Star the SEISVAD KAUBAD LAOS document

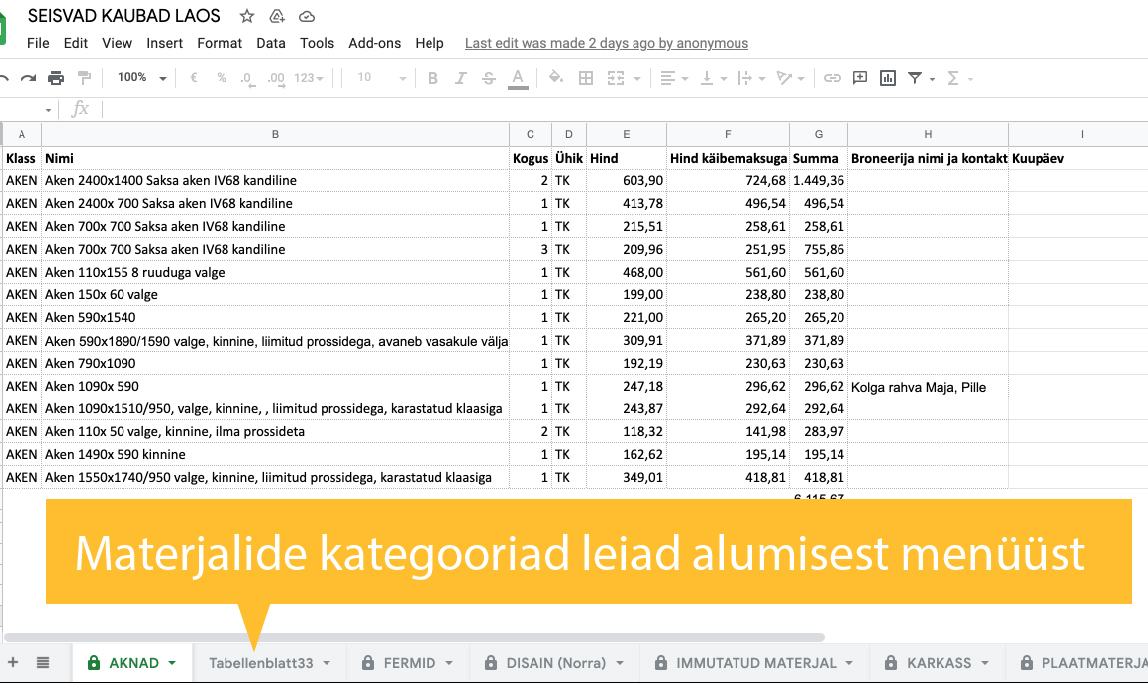pos(247,16)
